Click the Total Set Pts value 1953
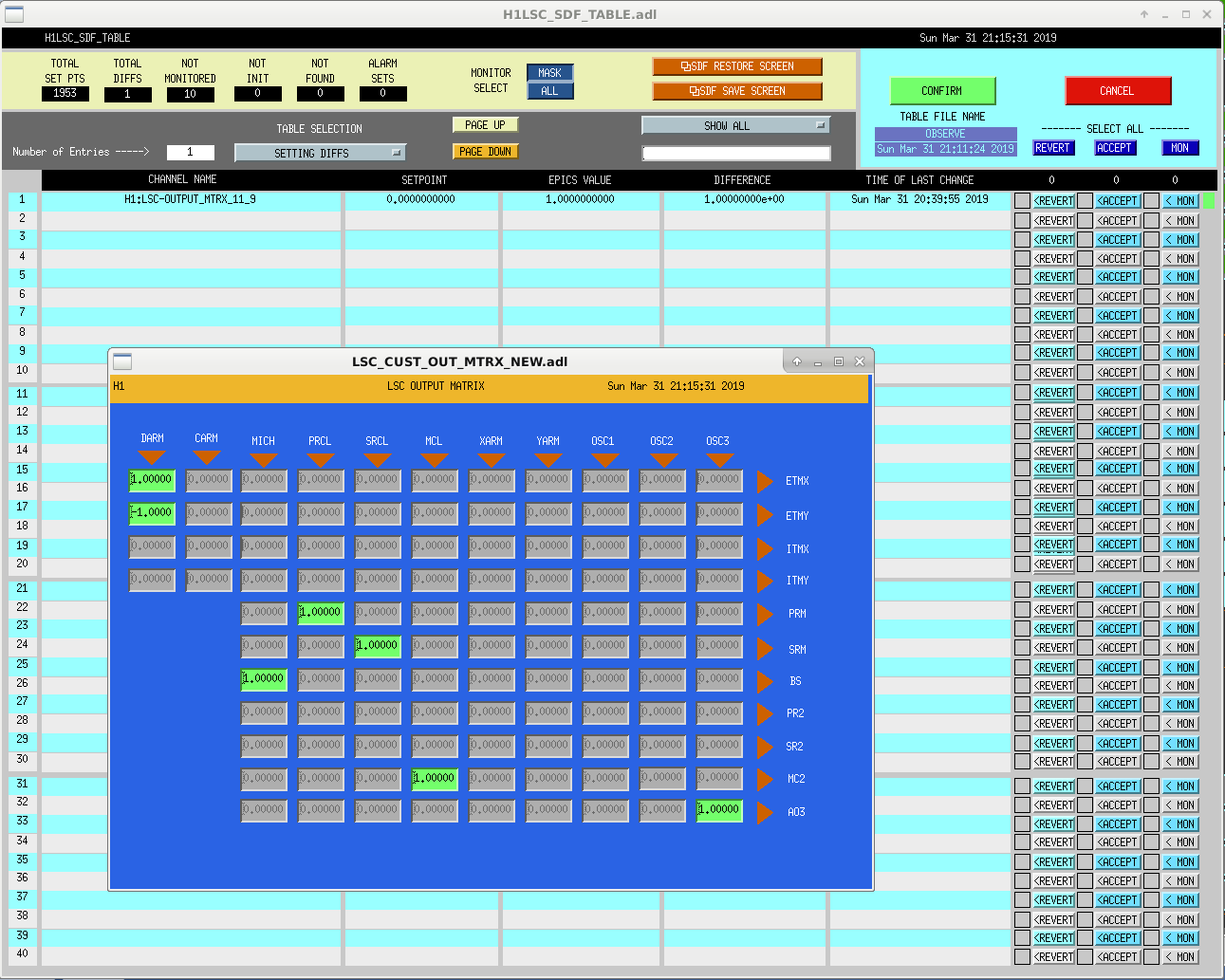Image resolution: width=1225 pixels, height=980 pixels. (x=65, y=94)
